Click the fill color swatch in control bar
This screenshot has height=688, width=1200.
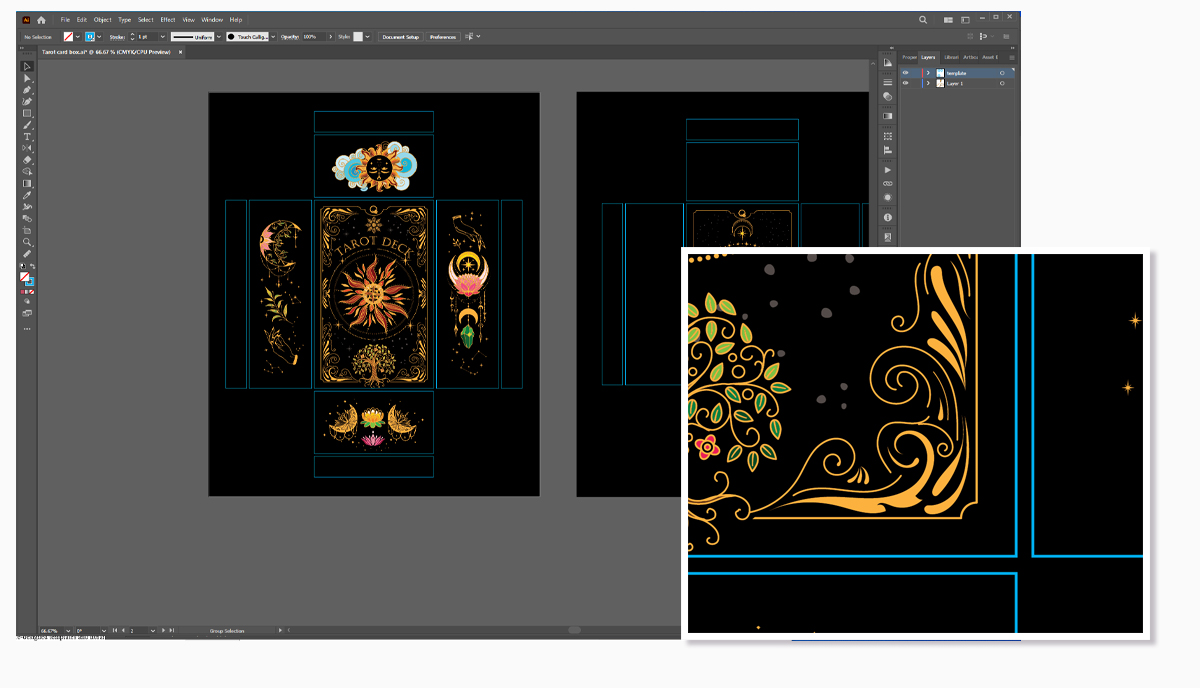(x=69, y=37)
